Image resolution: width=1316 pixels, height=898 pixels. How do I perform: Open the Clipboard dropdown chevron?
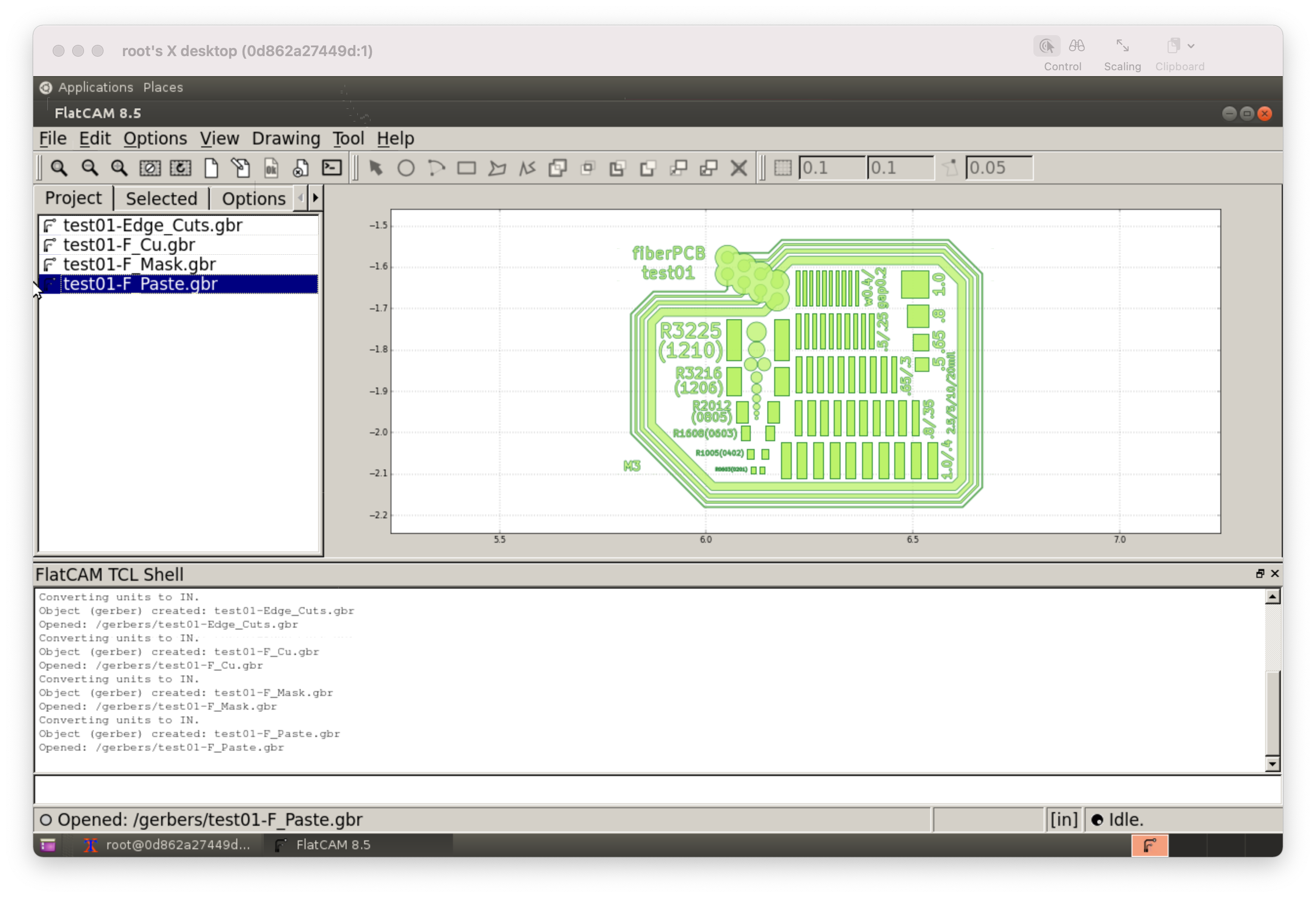tap(1191, 46)
